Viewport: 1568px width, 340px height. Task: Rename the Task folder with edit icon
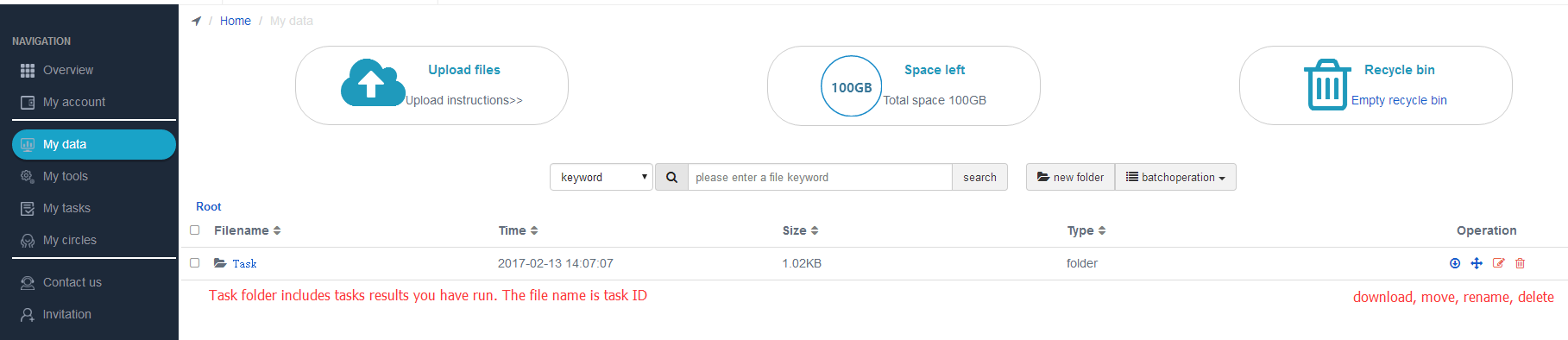[1498, 263]
